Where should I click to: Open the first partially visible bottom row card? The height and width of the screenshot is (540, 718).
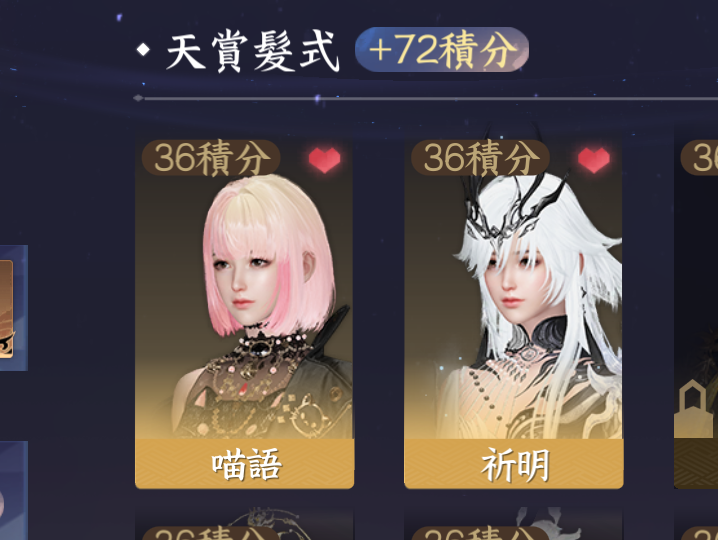tap(245, 524)
